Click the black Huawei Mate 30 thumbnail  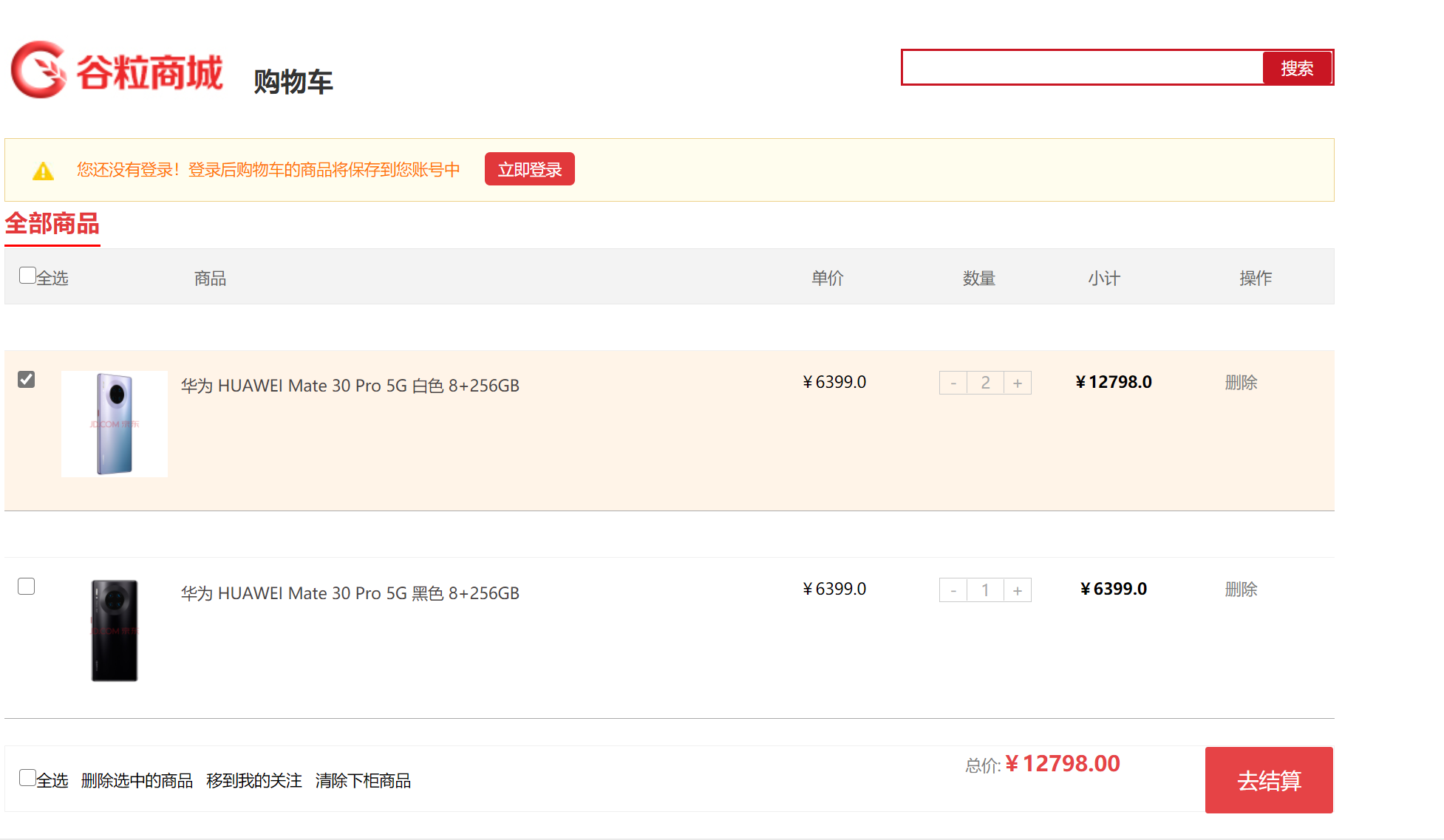[115, 630]
